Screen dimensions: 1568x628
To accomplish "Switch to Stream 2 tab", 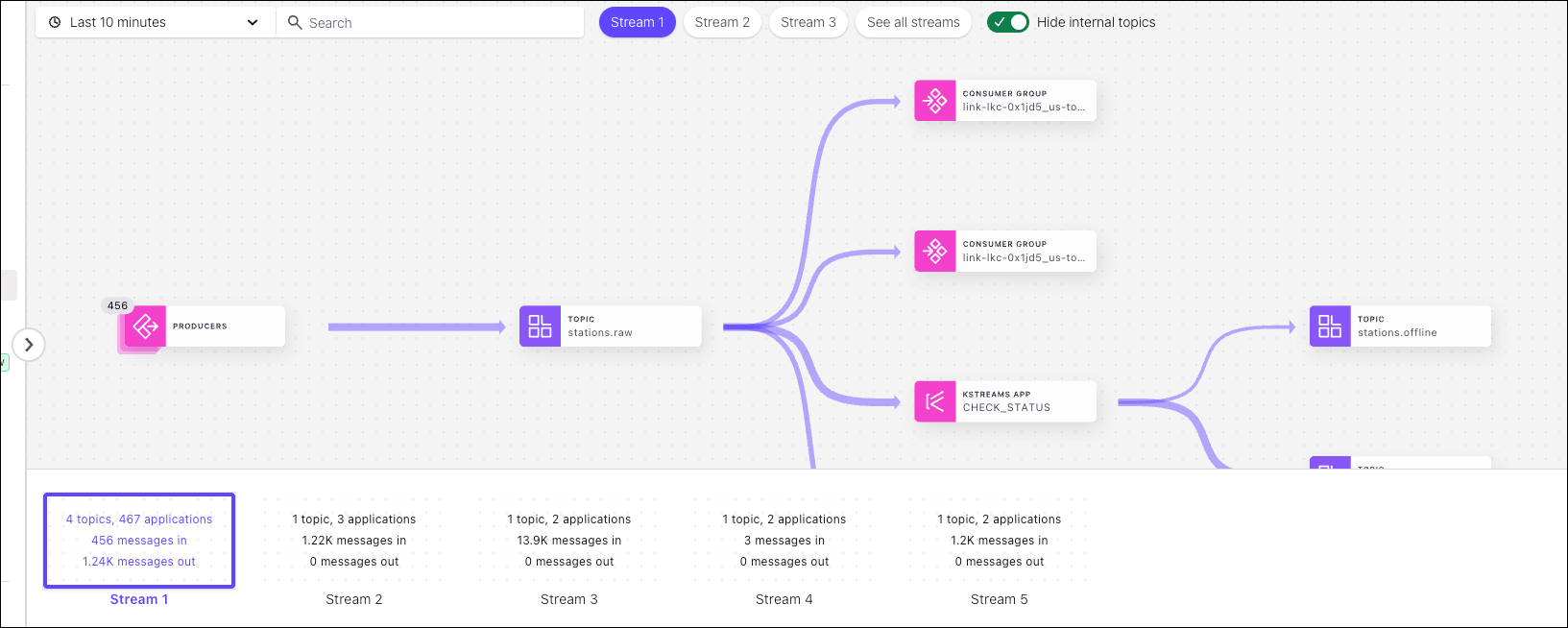I will coord(722,22).
